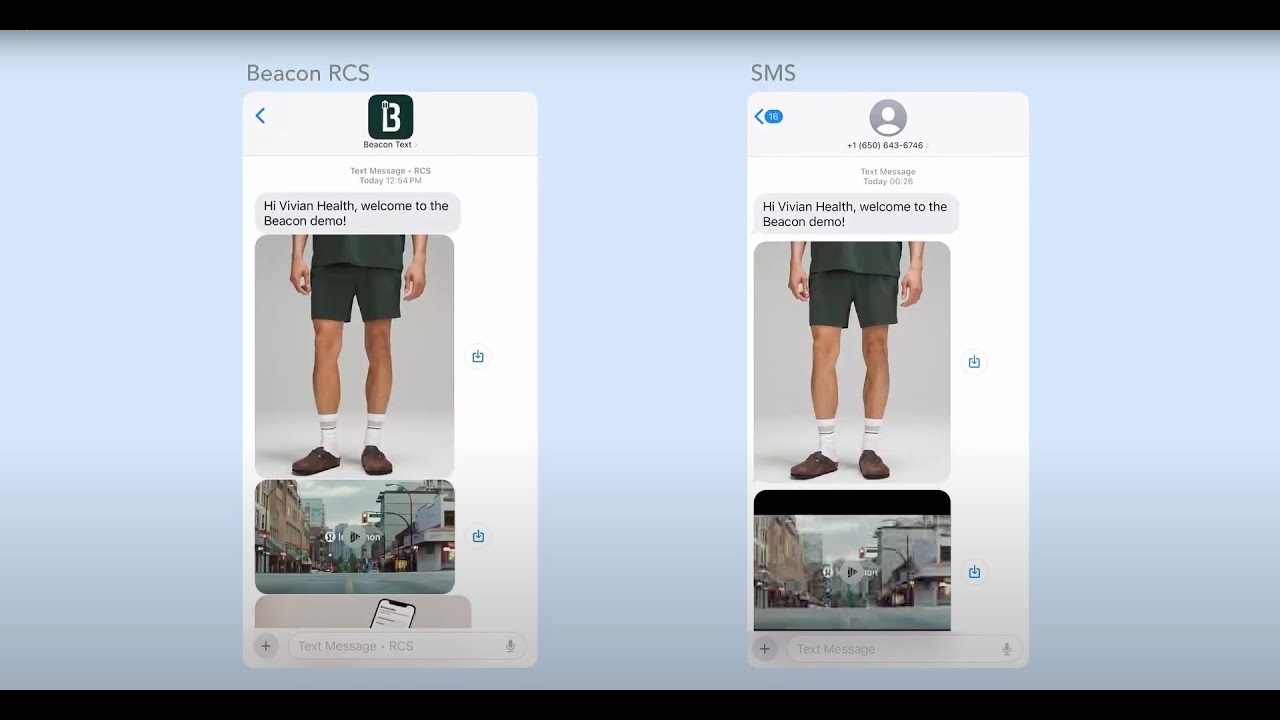Viewport: 1280px width, 720px height.
Task: Click the 'SMS' heading label
Action: (x=773, y=73)
